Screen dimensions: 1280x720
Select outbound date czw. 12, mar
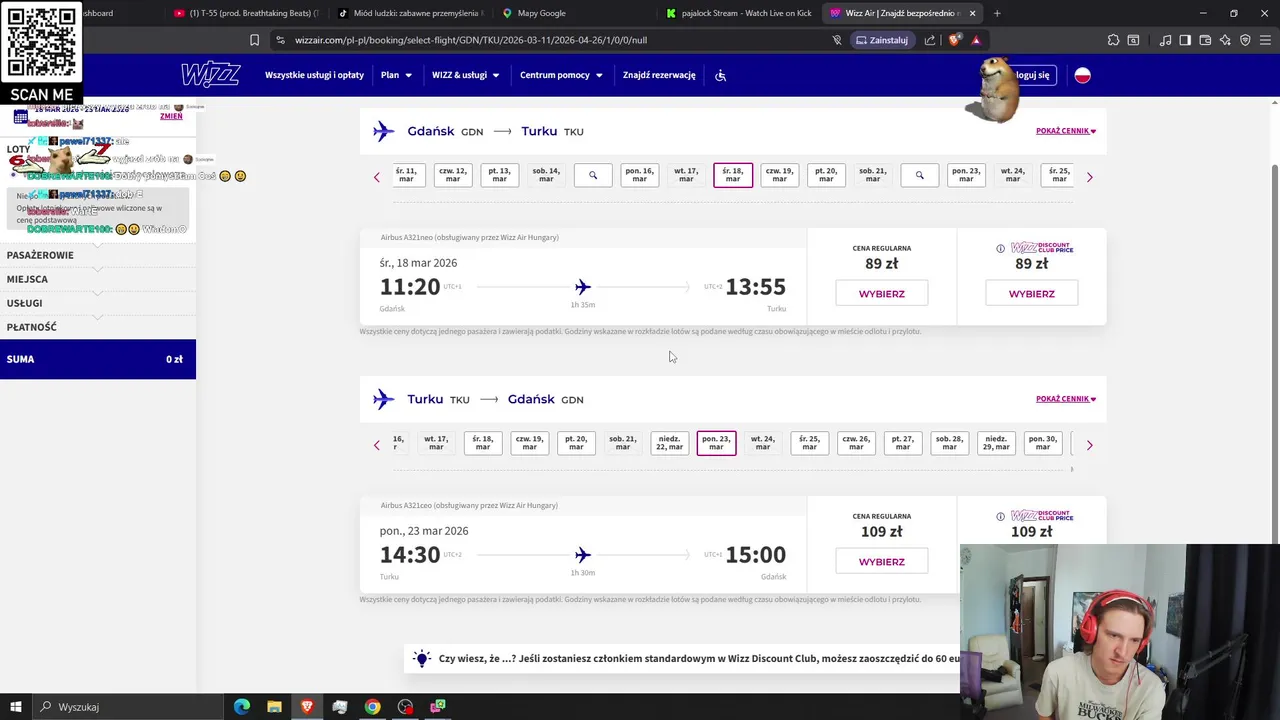click(x=453, y=175)
